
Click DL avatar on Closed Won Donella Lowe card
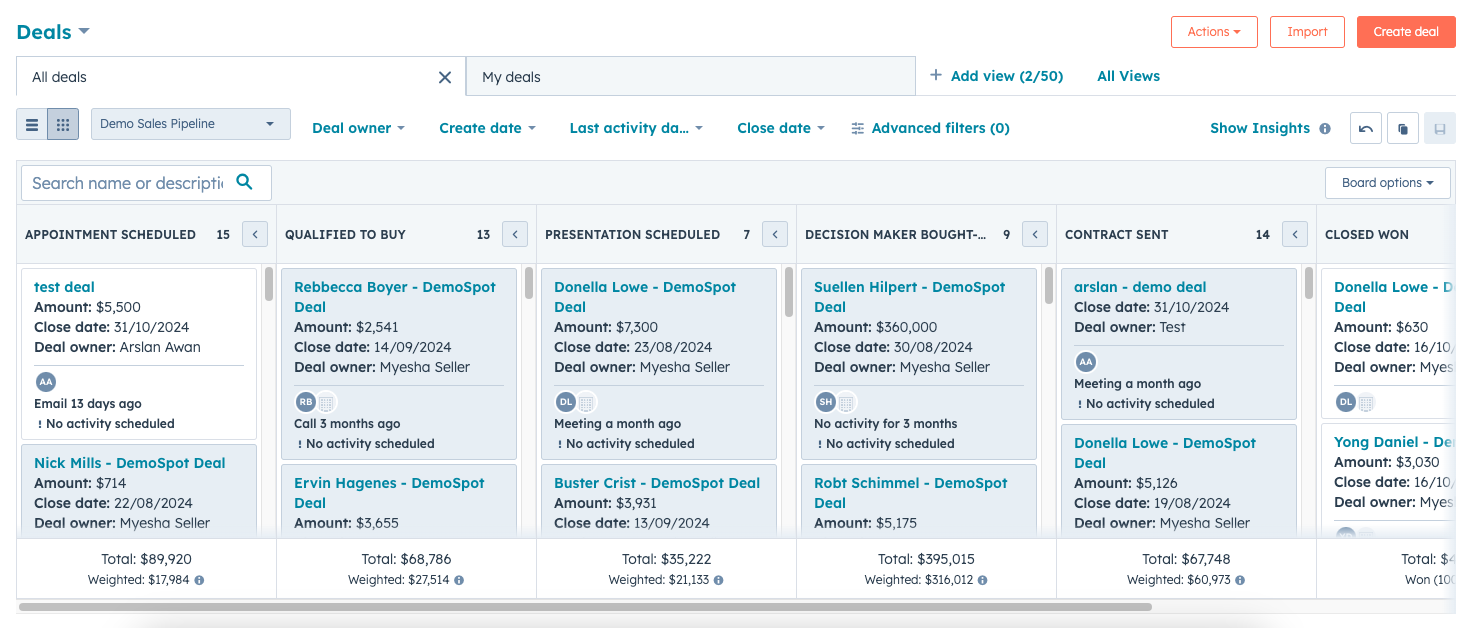(x=1346, y=402)
